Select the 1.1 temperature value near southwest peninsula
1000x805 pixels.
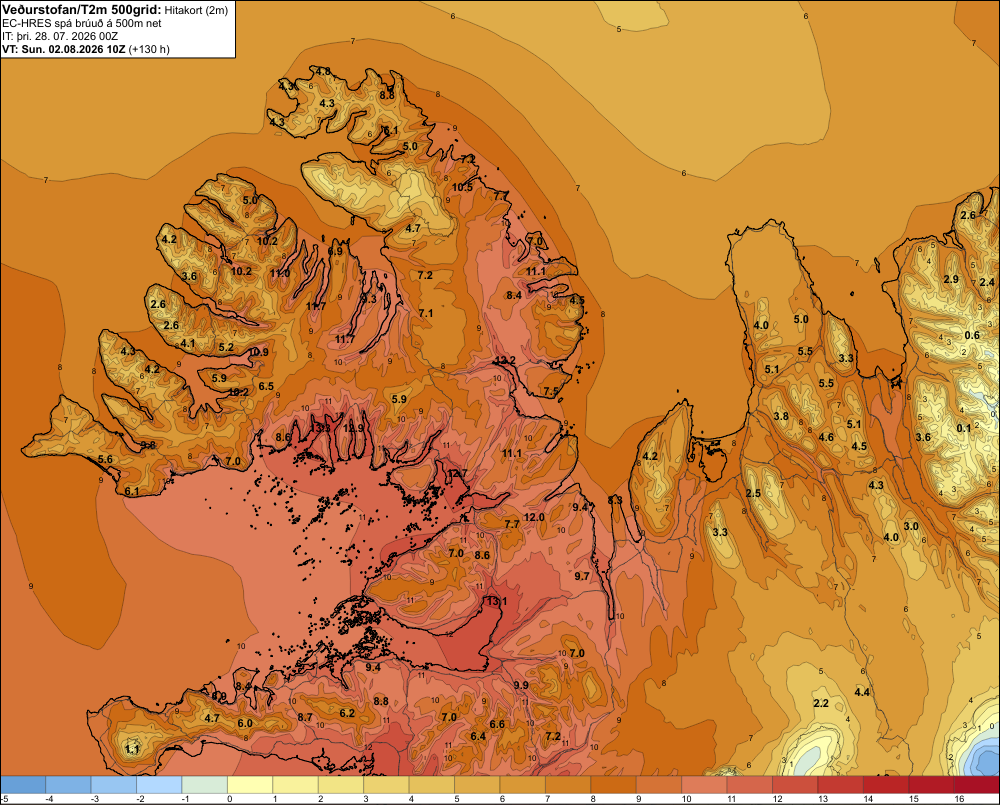(132, 749)
